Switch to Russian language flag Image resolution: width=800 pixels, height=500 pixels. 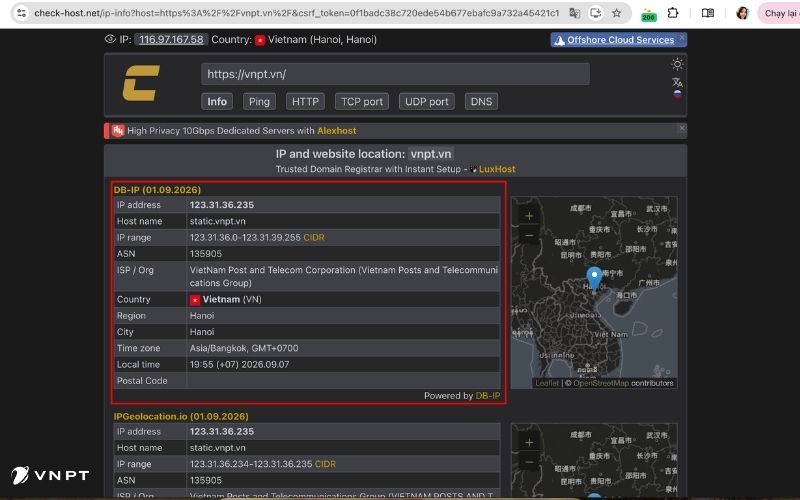coord(677,94)
